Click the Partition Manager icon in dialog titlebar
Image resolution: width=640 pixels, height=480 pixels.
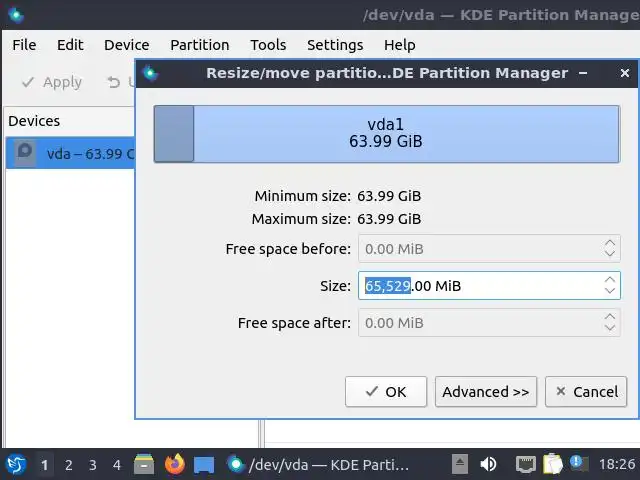[x=150, y=73]
